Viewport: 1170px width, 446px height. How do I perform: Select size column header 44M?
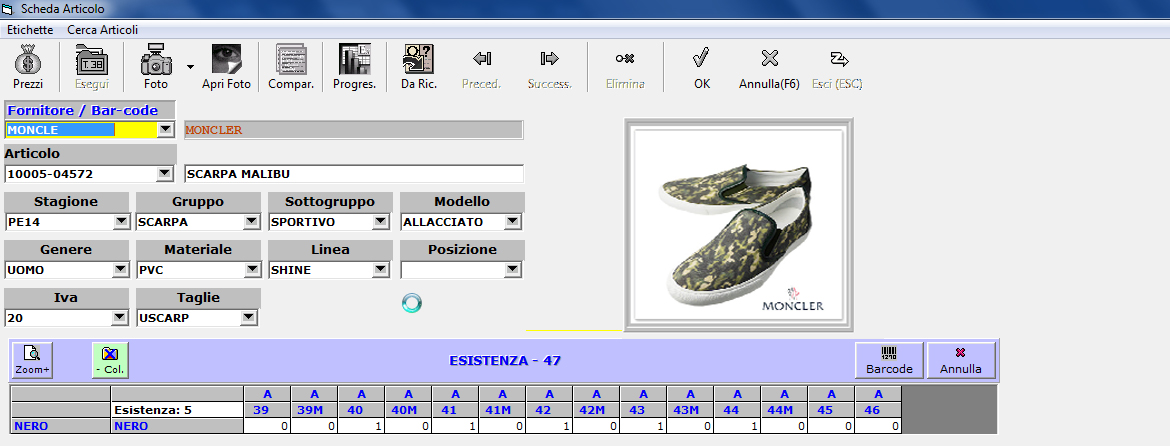[784, 410]
